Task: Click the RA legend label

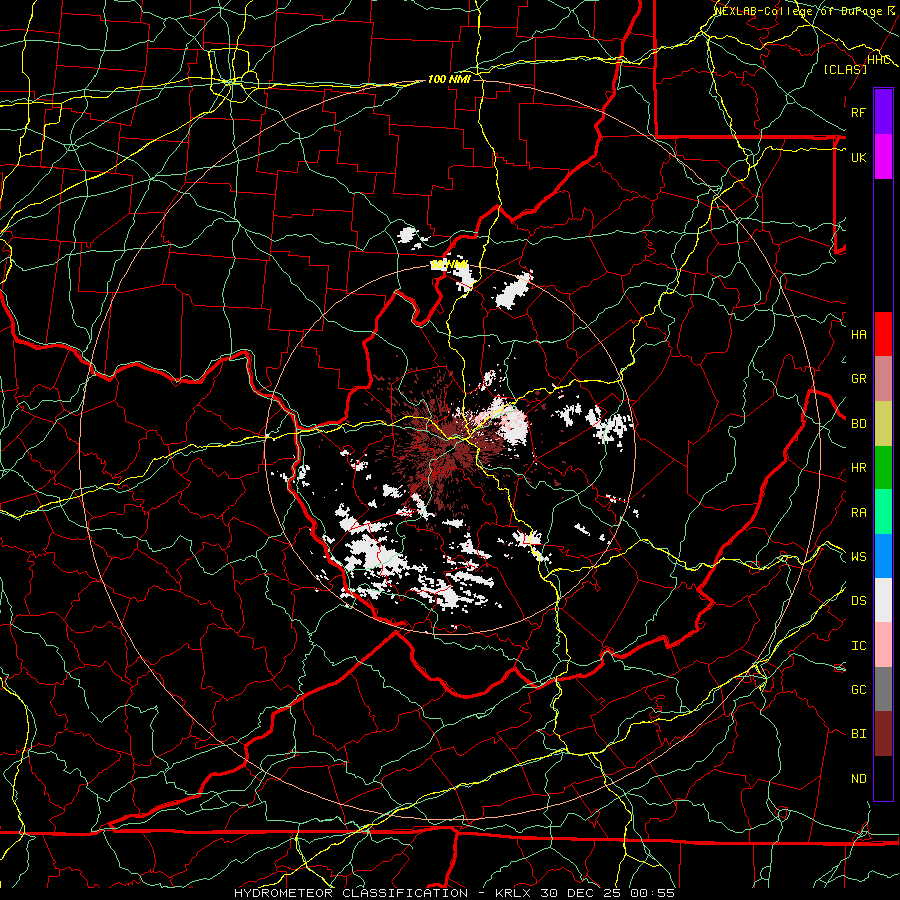Action: coord(858,513)
